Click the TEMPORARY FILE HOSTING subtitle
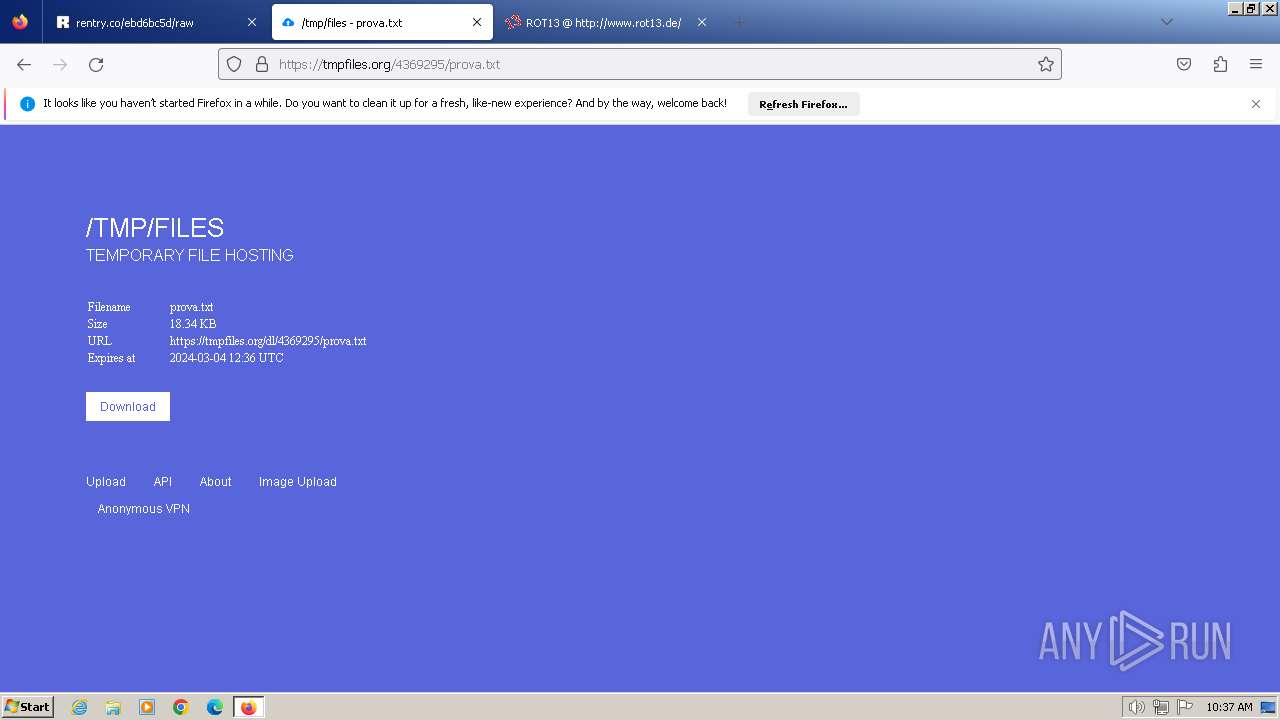The height and width of the screenshot is (720, 1280). click(x=190, y=256)
